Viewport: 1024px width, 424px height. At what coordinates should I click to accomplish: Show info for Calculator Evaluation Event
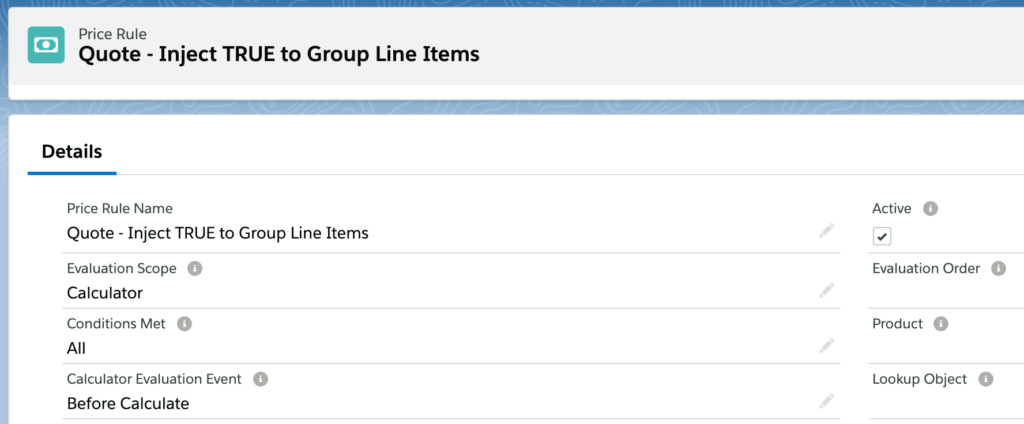[x=261, y=379]
